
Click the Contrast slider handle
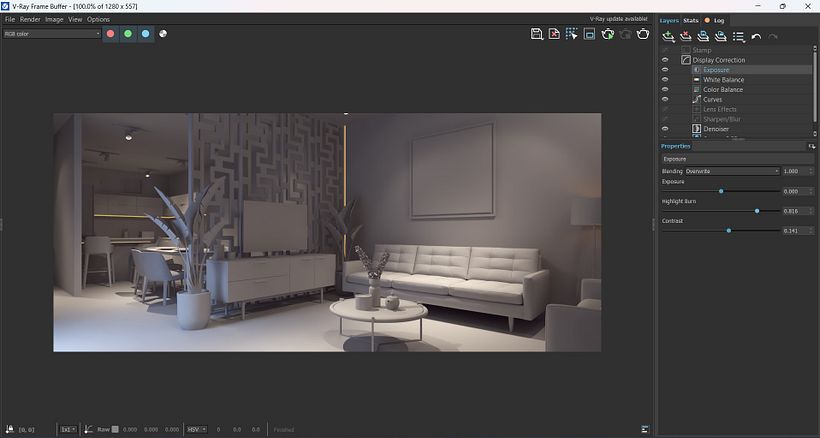coord(728,230)
